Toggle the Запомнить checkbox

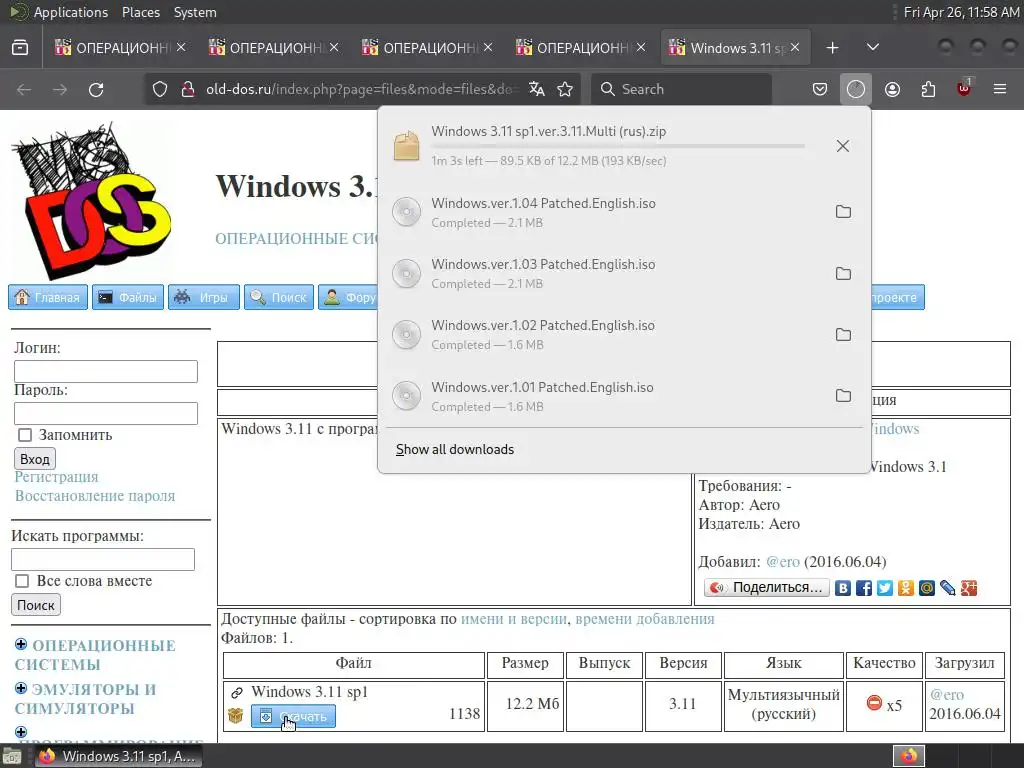(25, 435)
